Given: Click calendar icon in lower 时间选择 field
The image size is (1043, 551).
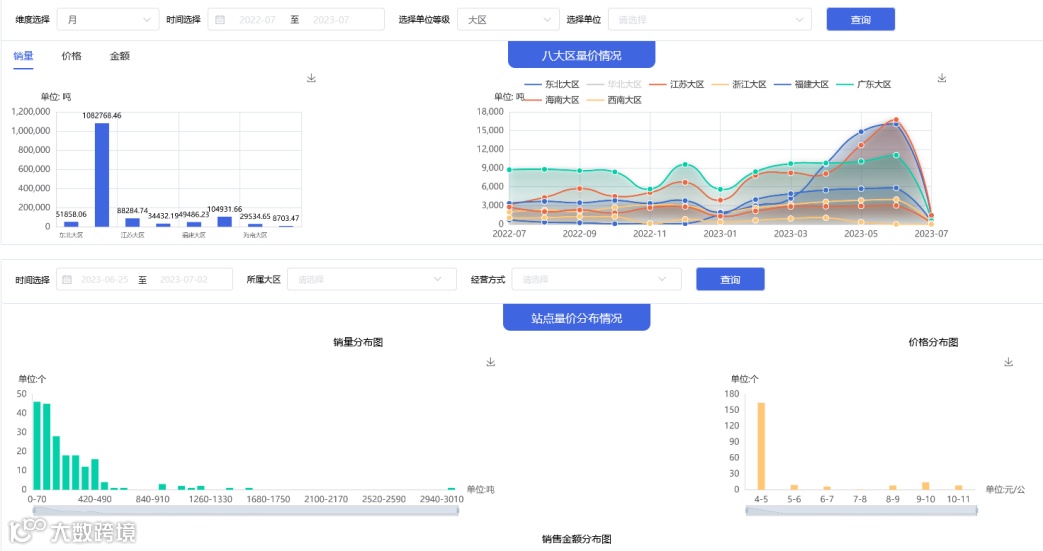Looking at the screenshot, I should (67, 279).
